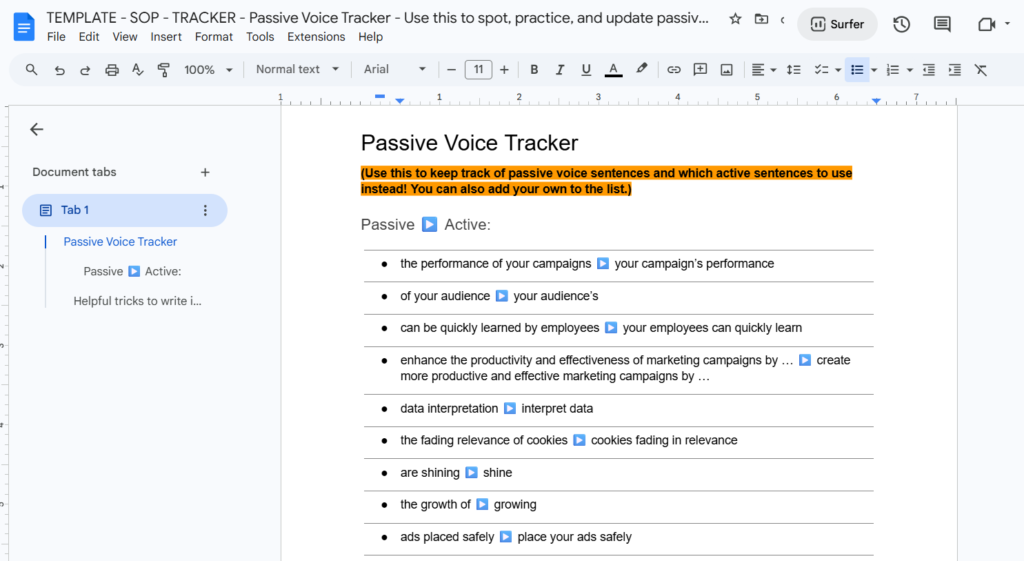Click the document title text

pyautogui.click(x=377, y=18)
